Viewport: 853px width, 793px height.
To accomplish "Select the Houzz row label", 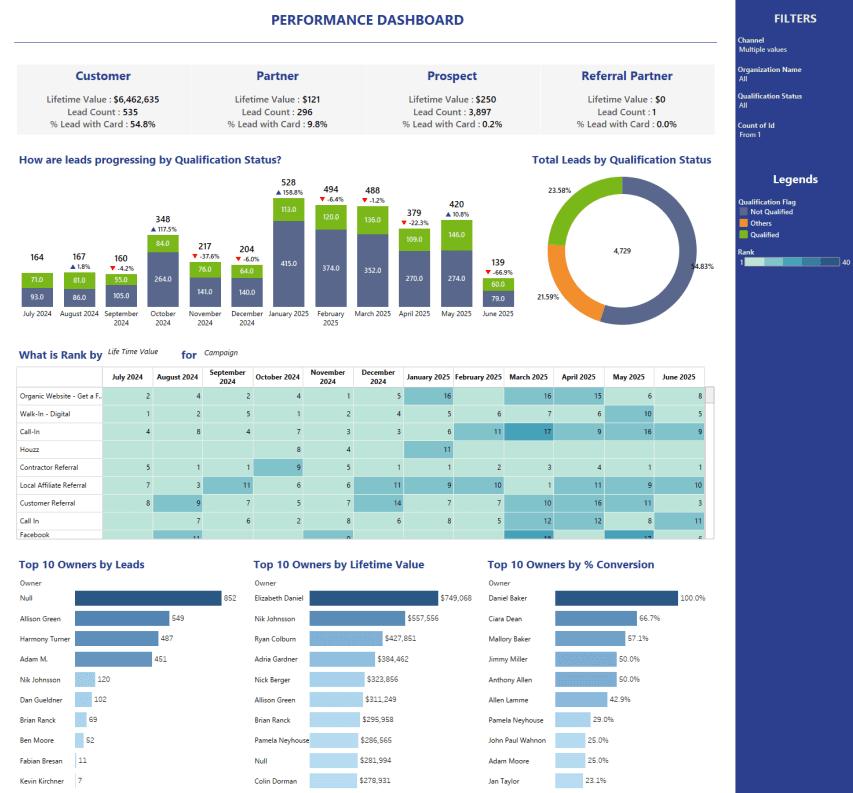I will 59,449.
